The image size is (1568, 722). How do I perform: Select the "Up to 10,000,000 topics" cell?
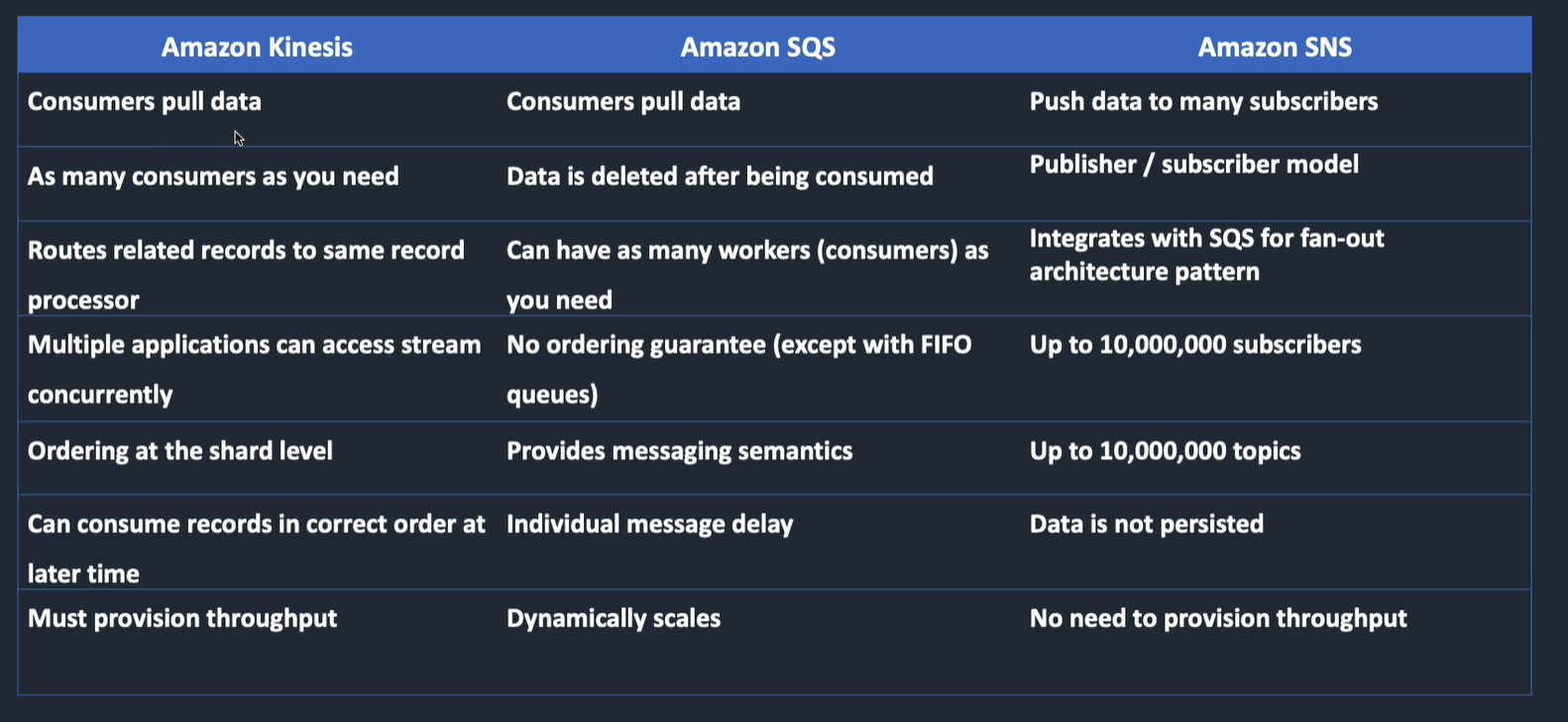[x=1165, y=451]
